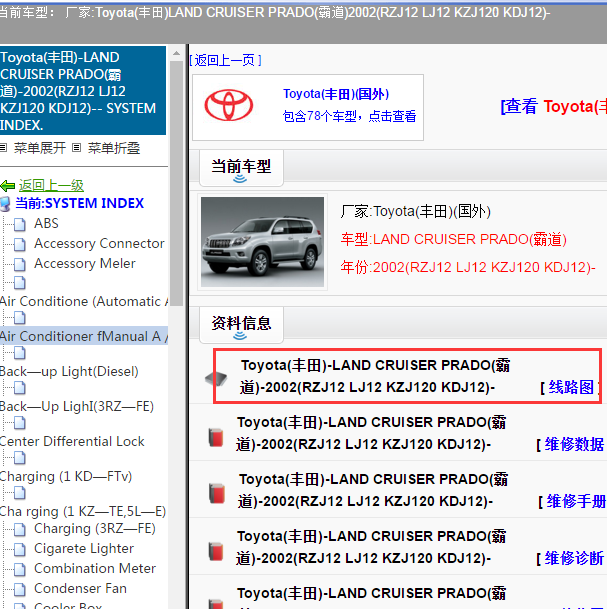
Task: Open Toyota(丰田)(国外) brand link
Action: (x=336, y=94)
